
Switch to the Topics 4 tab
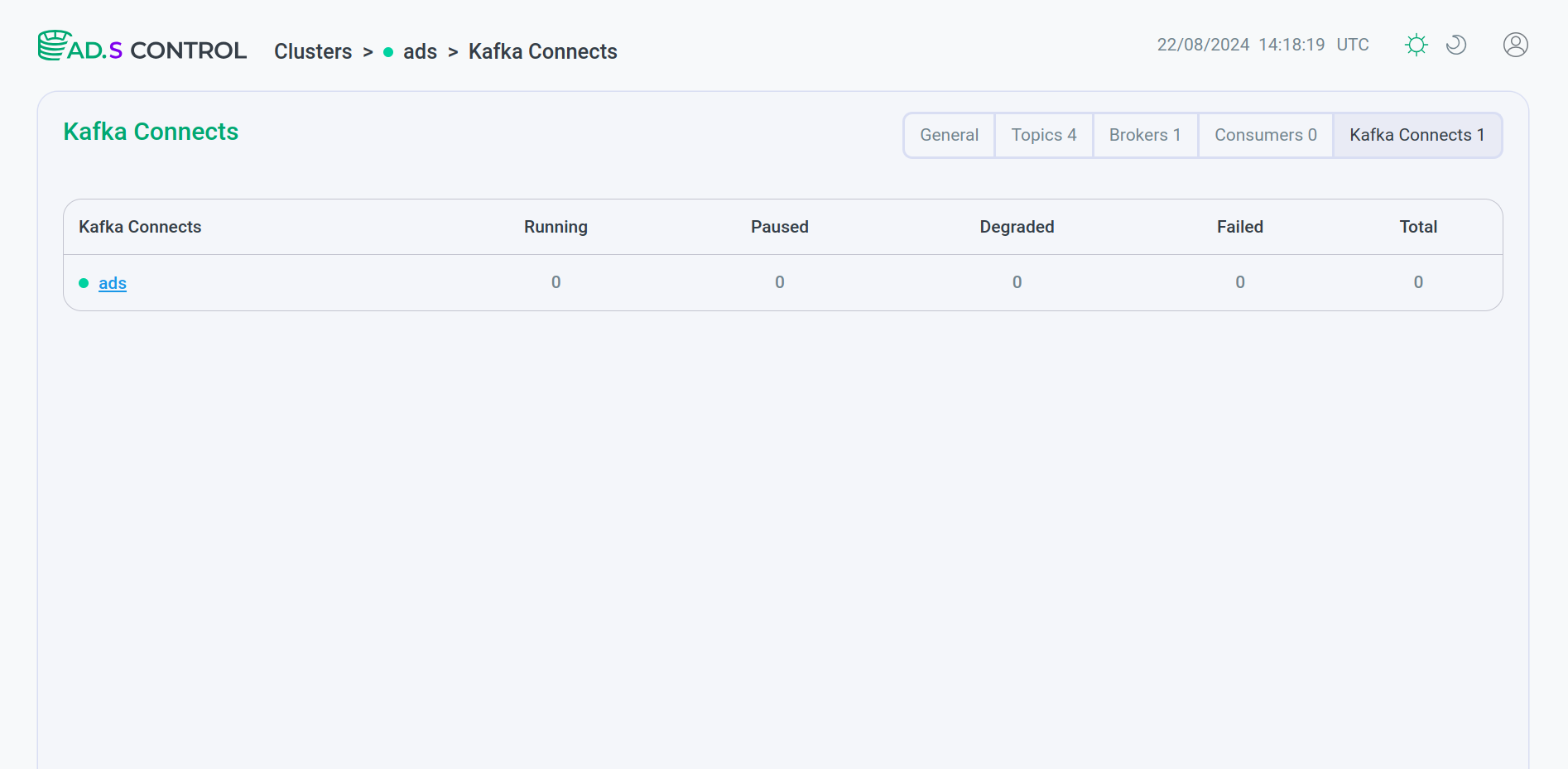click(x=1044, y=135)
